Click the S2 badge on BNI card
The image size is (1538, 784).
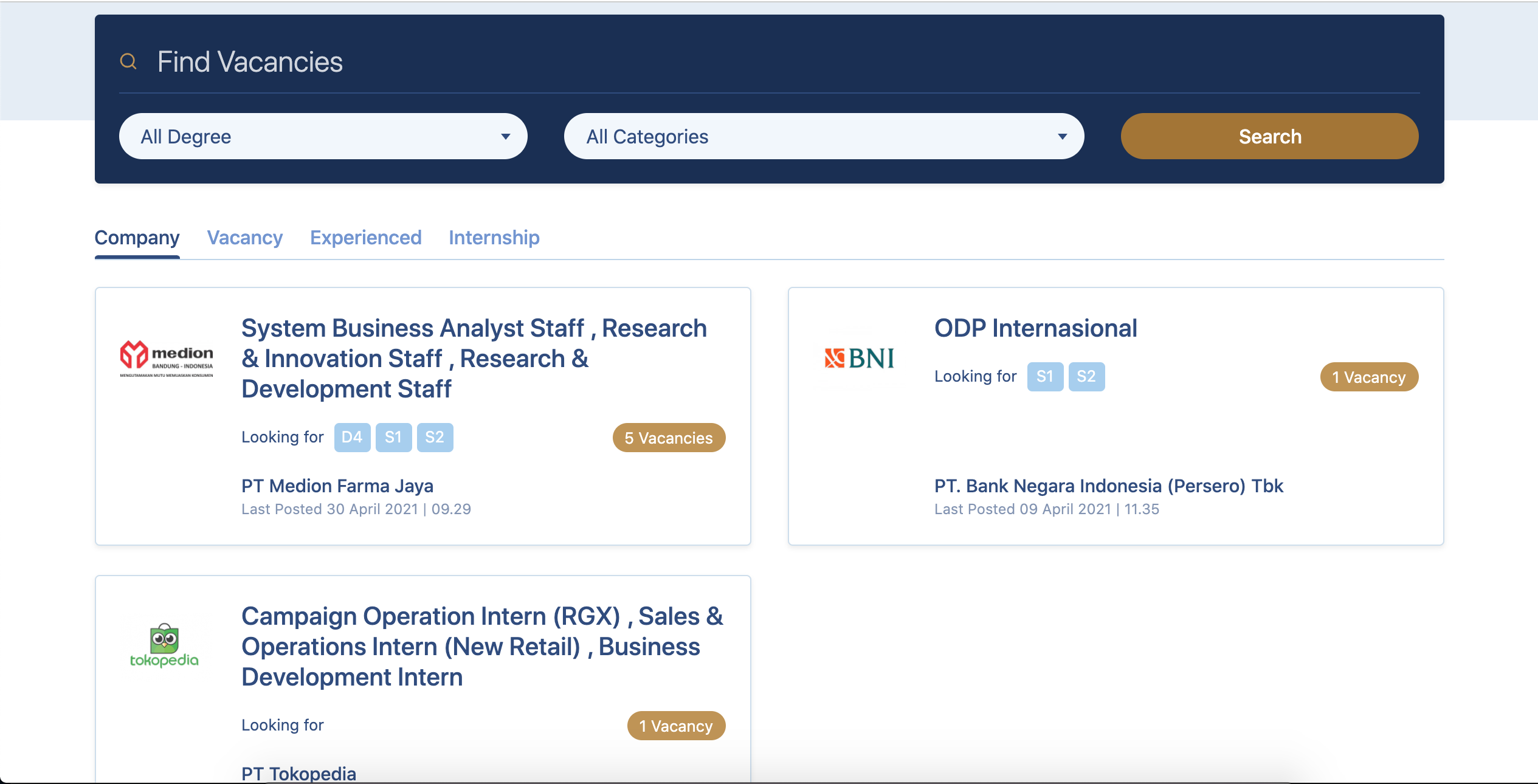[1086, 377]
